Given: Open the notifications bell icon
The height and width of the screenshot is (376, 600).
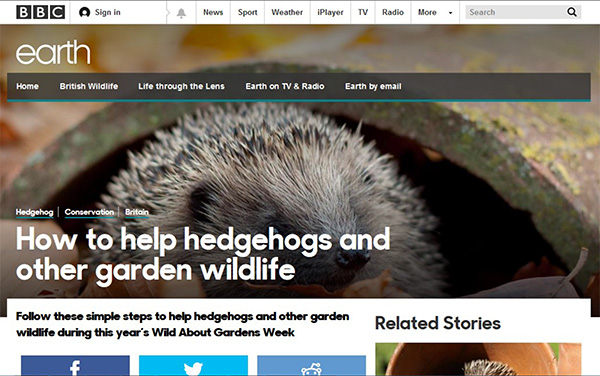Looking at the screenshot, I should [181, 13].
